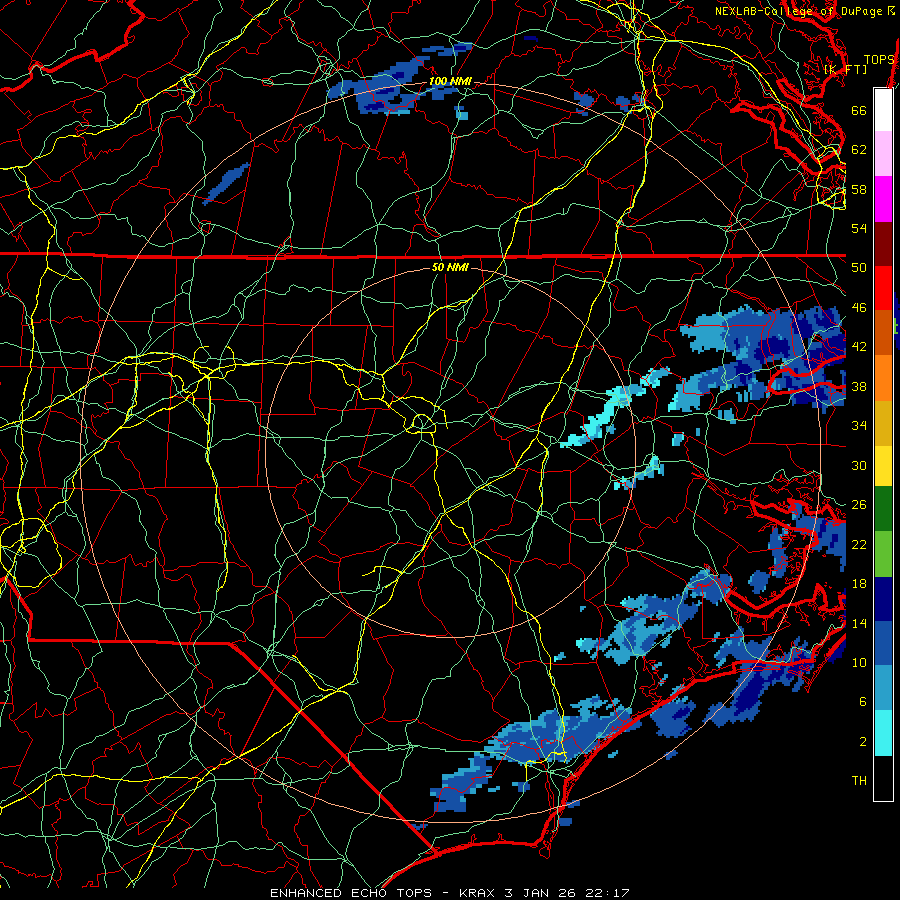Pick the medium blue legend swatch
The image size is (900, 900).
click(883, 644)
